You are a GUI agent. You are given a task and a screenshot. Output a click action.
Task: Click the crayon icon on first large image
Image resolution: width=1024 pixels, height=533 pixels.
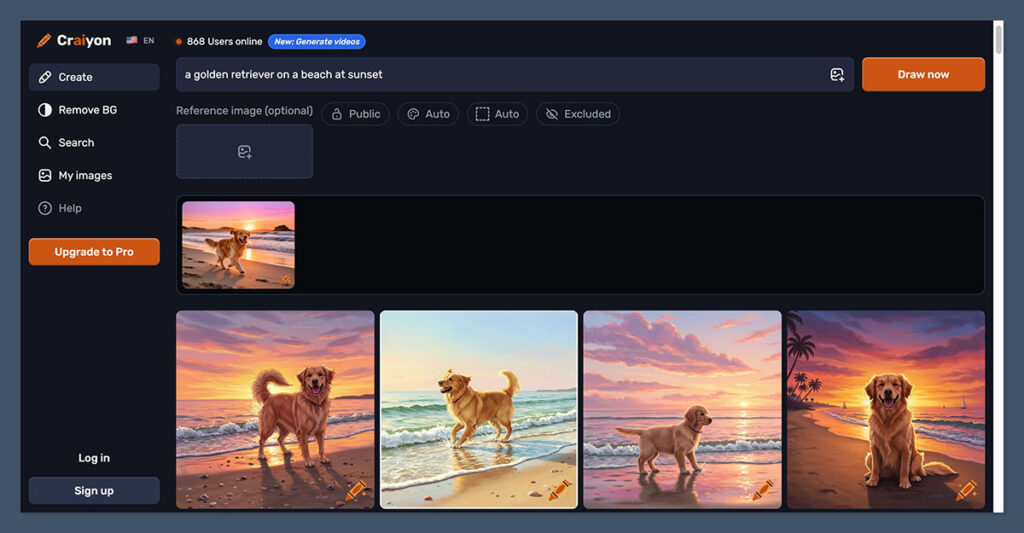click(x=356, y=491)
